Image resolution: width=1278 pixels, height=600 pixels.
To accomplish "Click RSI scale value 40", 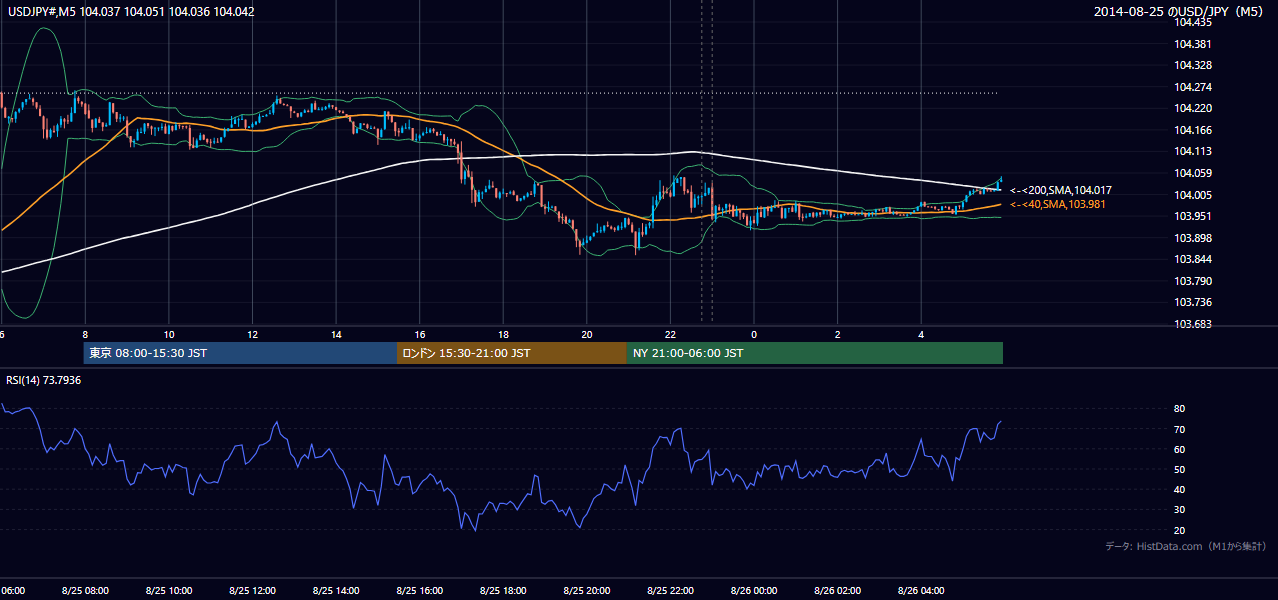I will [1180, 490].
